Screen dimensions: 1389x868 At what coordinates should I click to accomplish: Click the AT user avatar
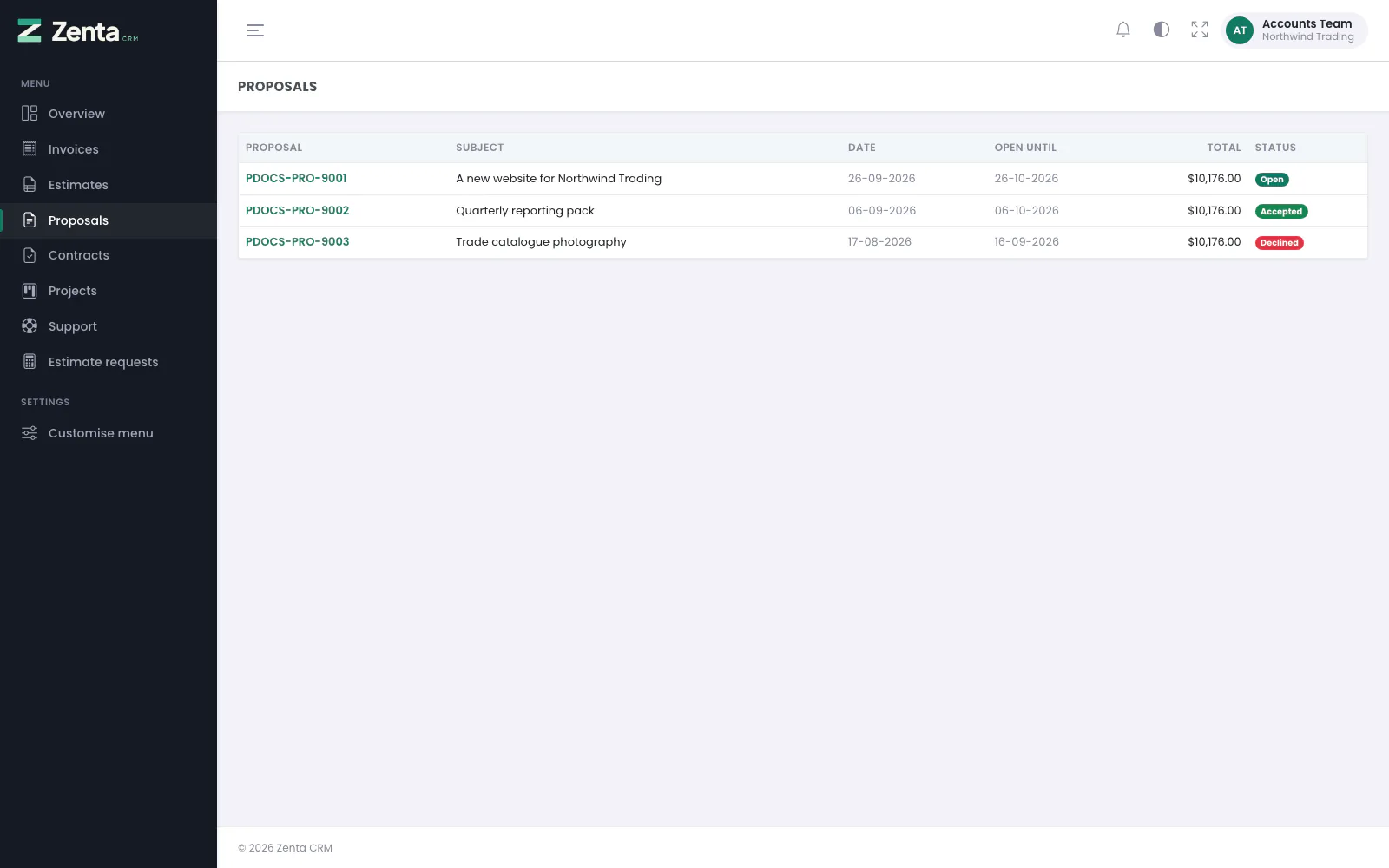(x=1240, y=30)
